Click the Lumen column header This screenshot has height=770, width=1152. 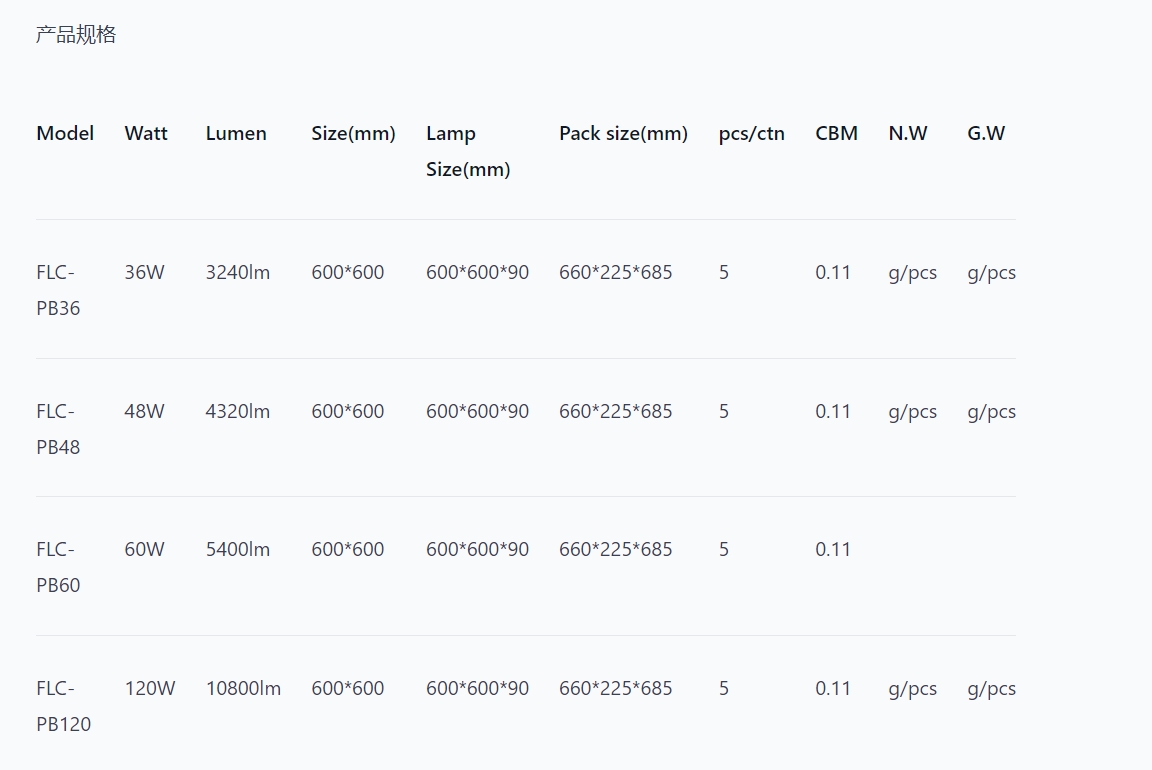pyautogui.click(x=236, y=134)
